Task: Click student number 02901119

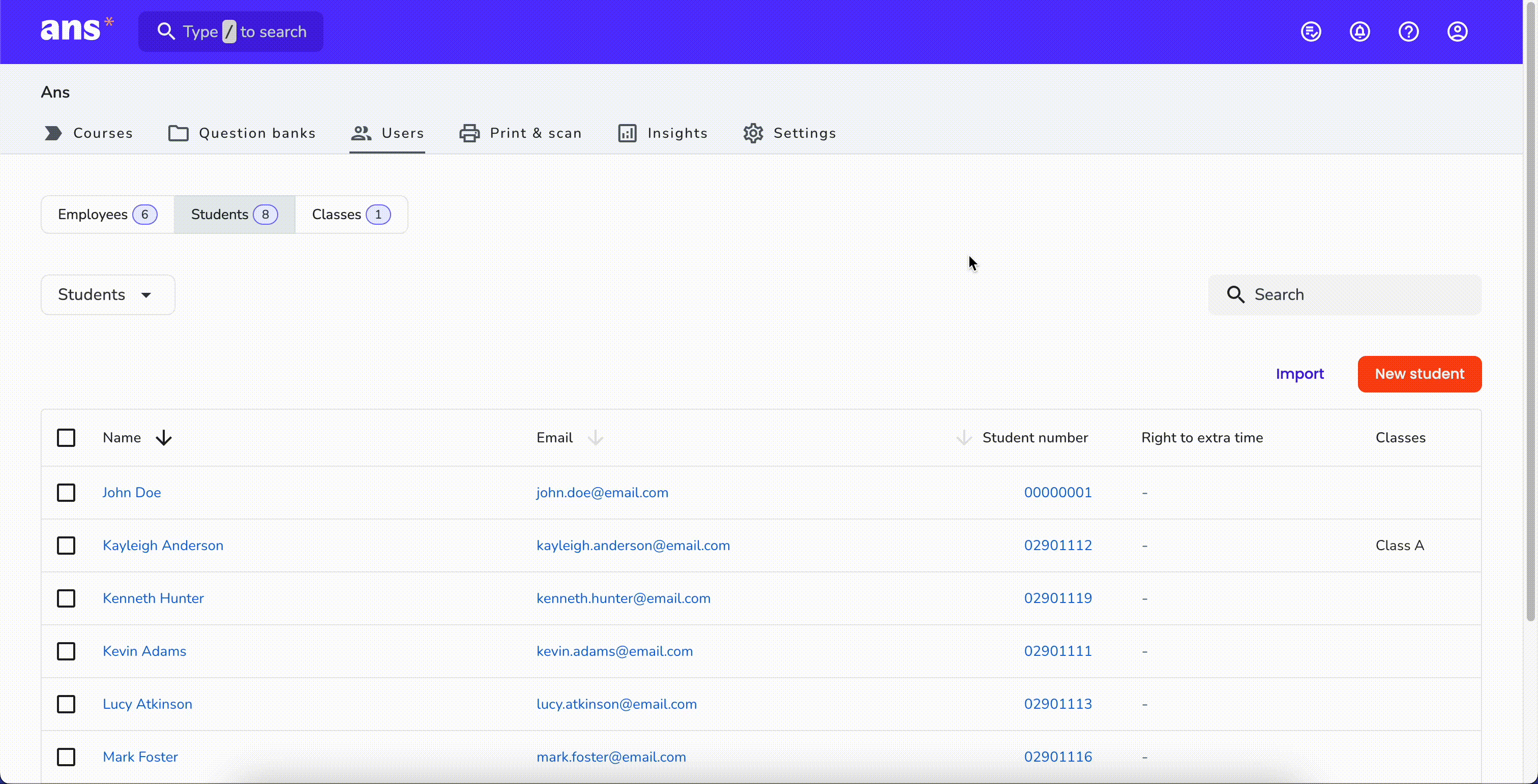Action: (x=1058, y=598)
